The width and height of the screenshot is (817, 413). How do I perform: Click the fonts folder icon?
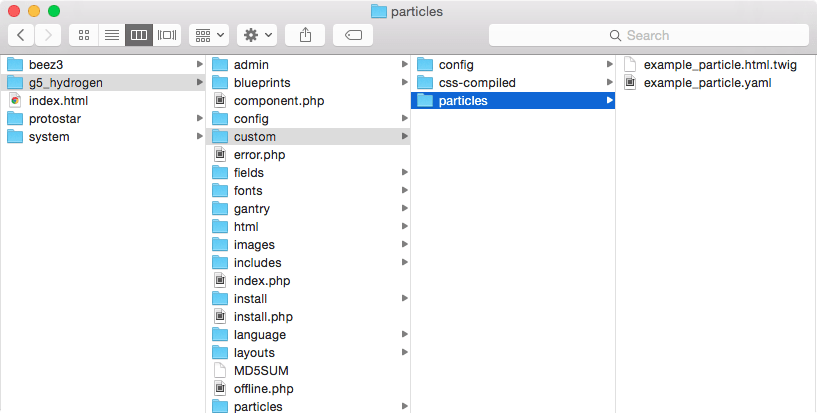click(x=220, y=191)
